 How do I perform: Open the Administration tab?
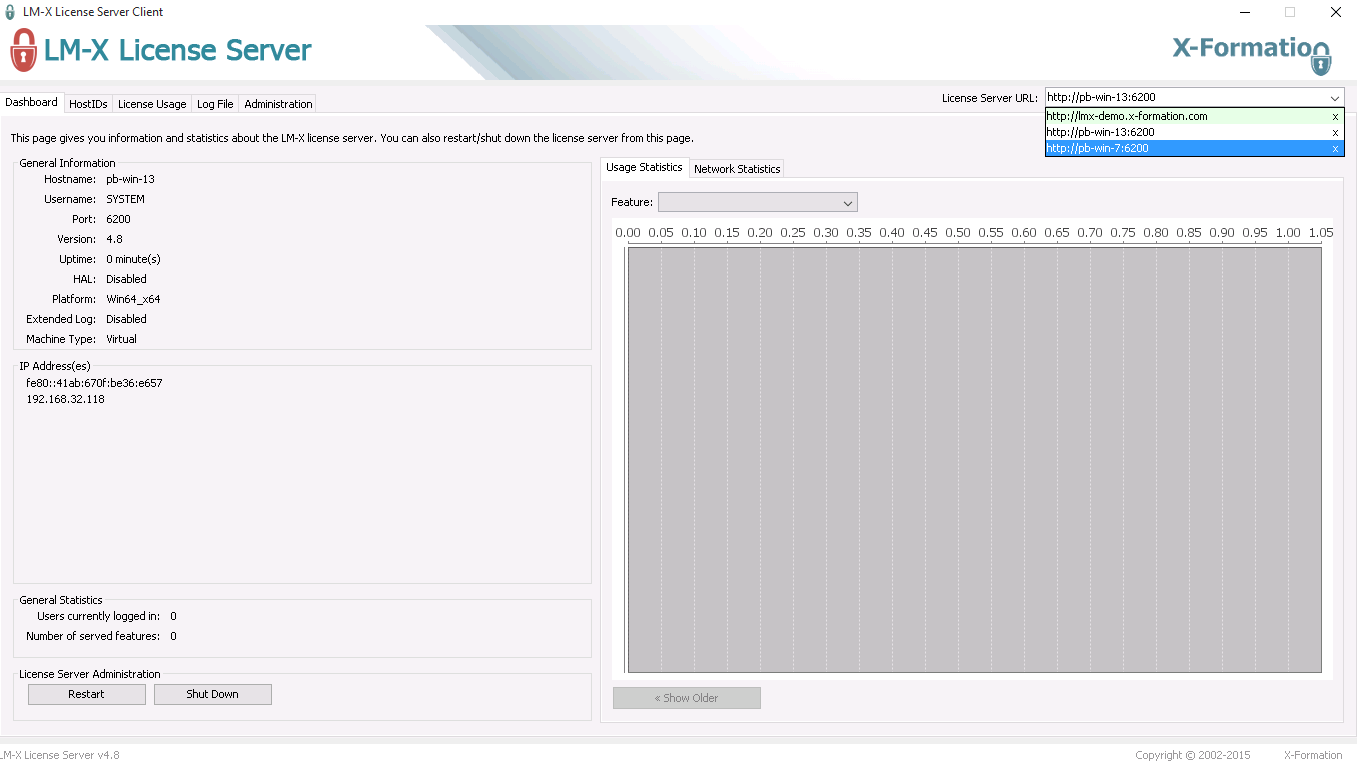point(278,104)
